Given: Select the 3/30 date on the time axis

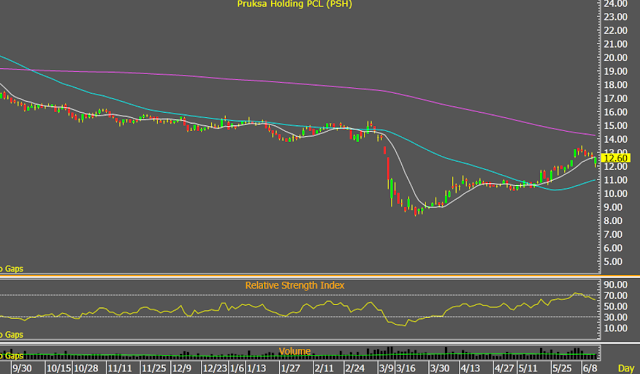Looking at the screenshot, I should click(440, 368).
